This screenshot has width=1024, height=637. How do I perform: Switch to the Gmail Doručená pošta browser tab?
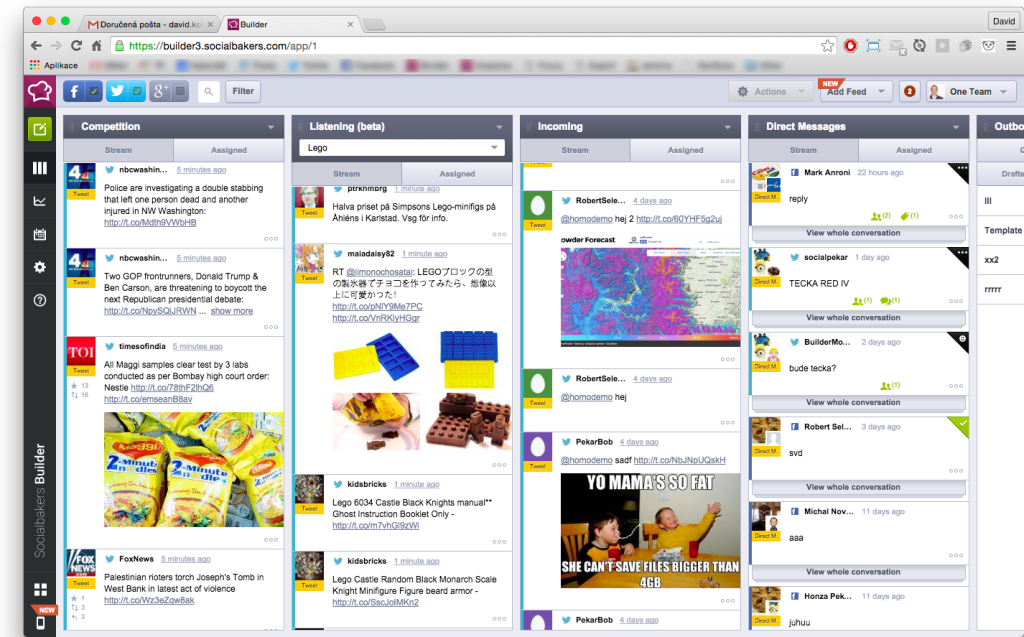pos(152,24)
